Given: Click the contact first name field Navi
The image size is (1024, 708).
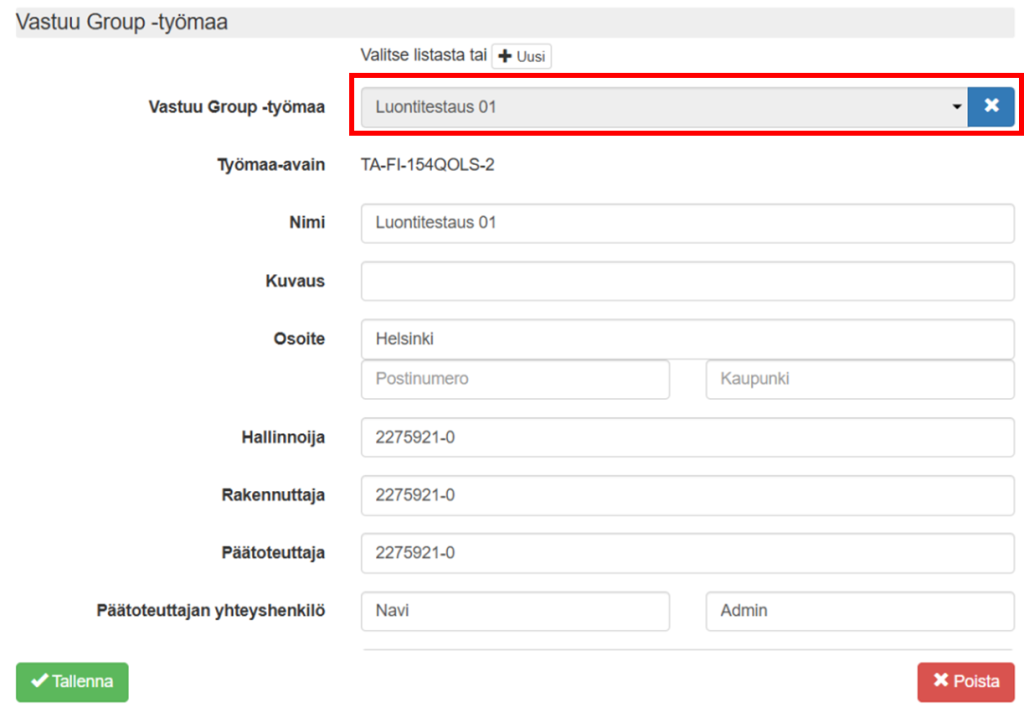Looking at the screenshot, I should click(x=515, y=611).
